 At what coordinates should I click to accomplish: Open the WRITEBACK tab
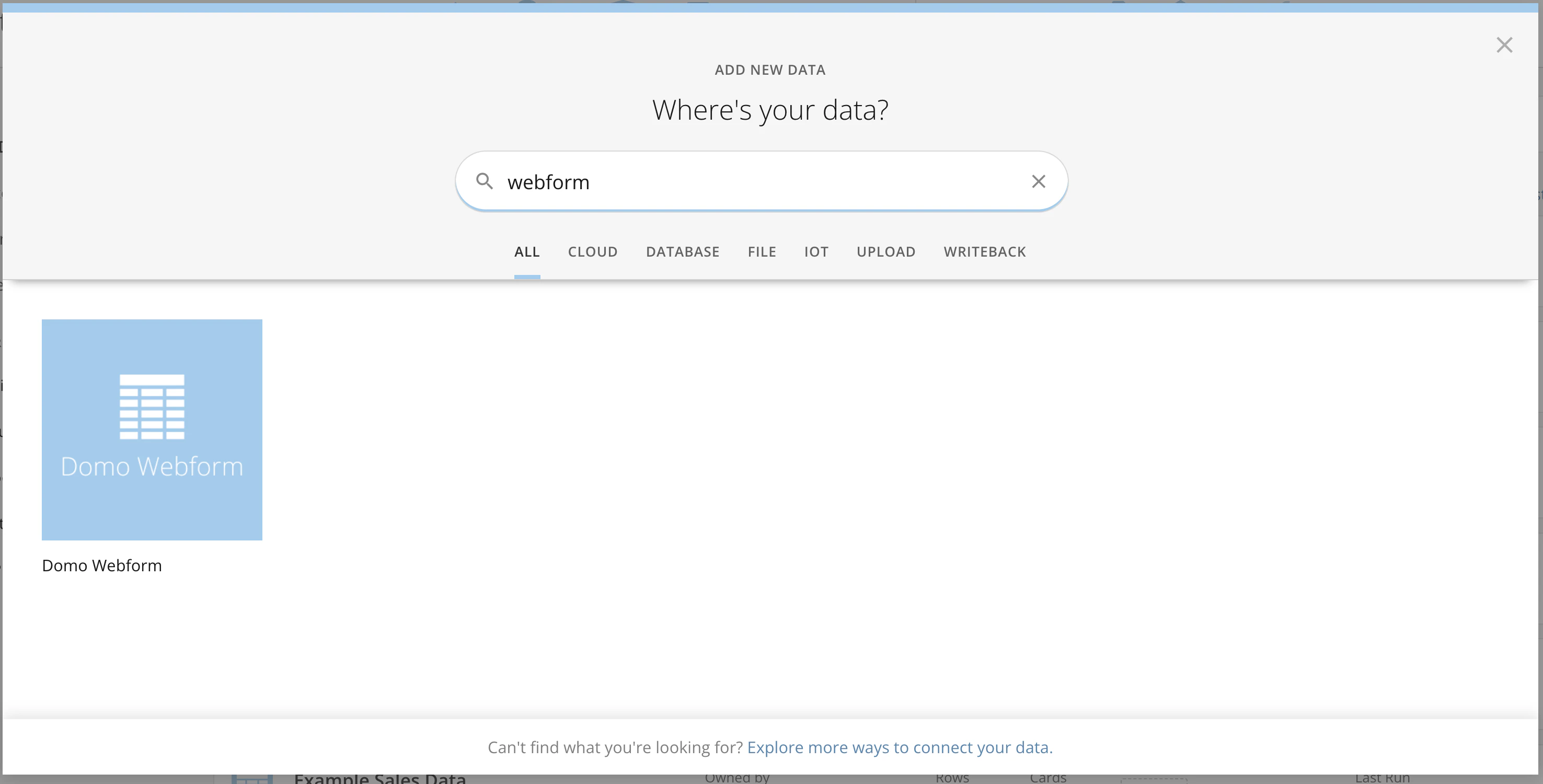(984, 252)
